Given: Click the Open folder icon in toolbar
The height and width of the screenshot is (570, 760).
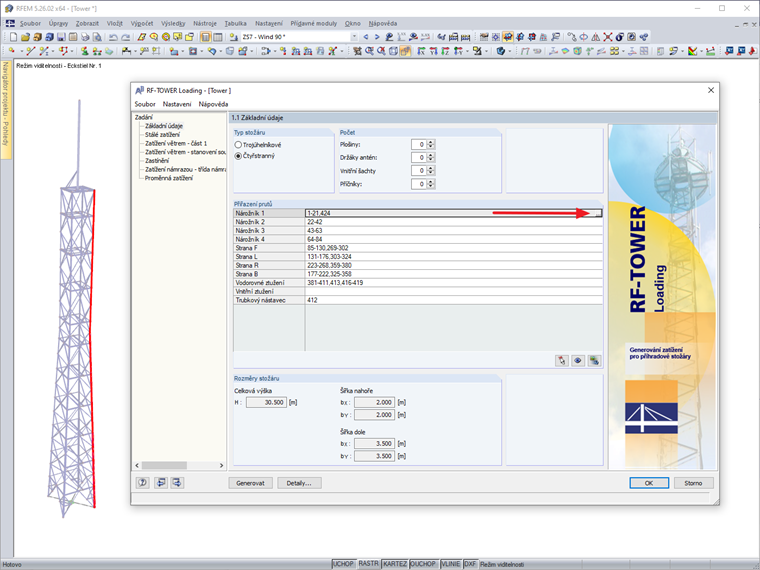Looking at the screenshot, I should pos(25,37).
